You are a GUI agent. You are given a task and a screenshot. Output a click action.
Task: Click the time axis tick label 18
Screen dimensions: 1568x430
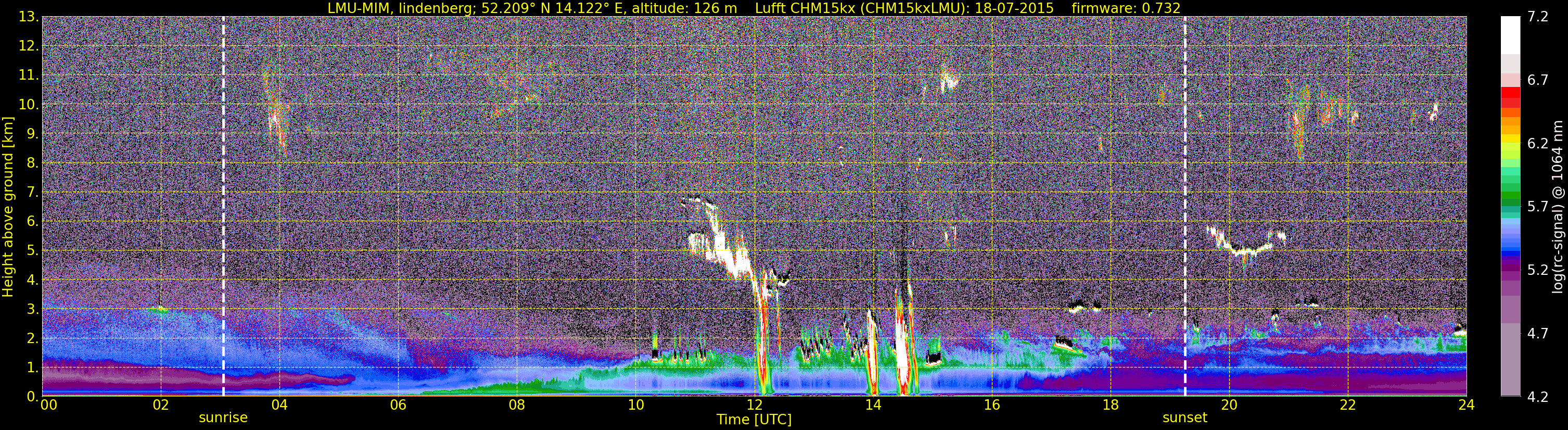1111,405
